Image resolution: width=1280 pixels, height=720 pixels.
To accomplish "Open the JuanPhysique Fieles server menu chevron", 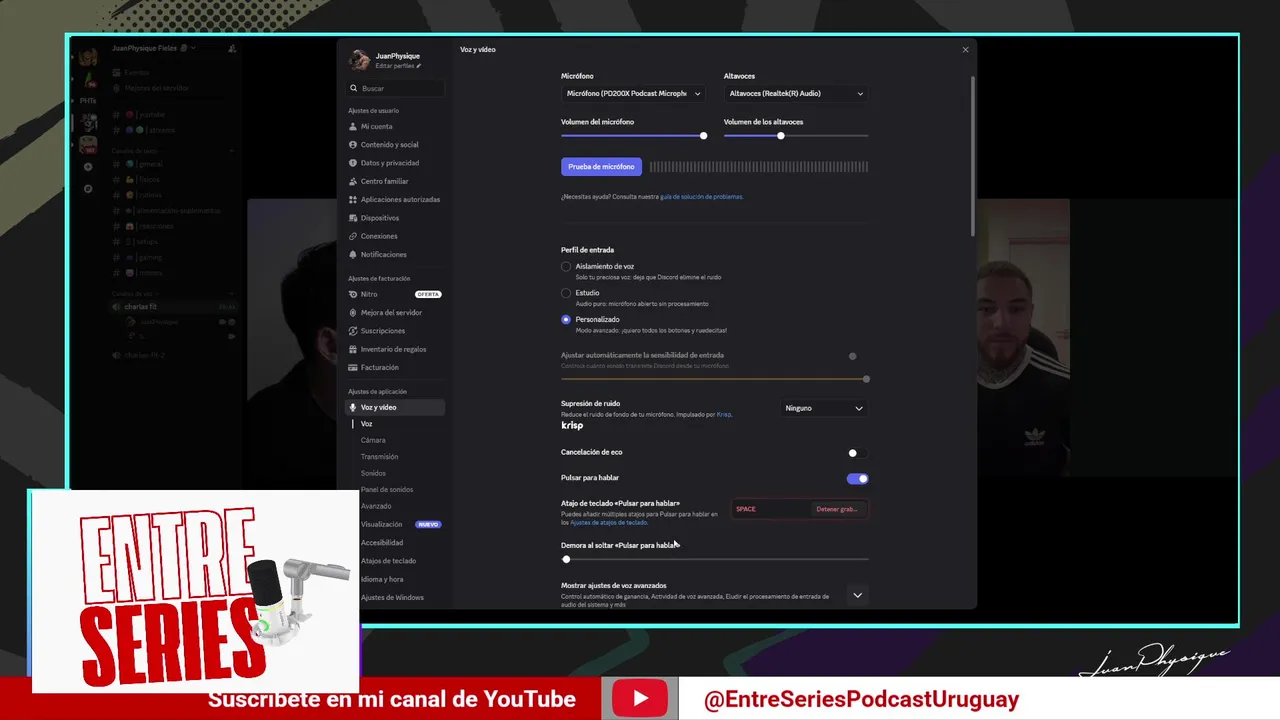I will (193, 48).
